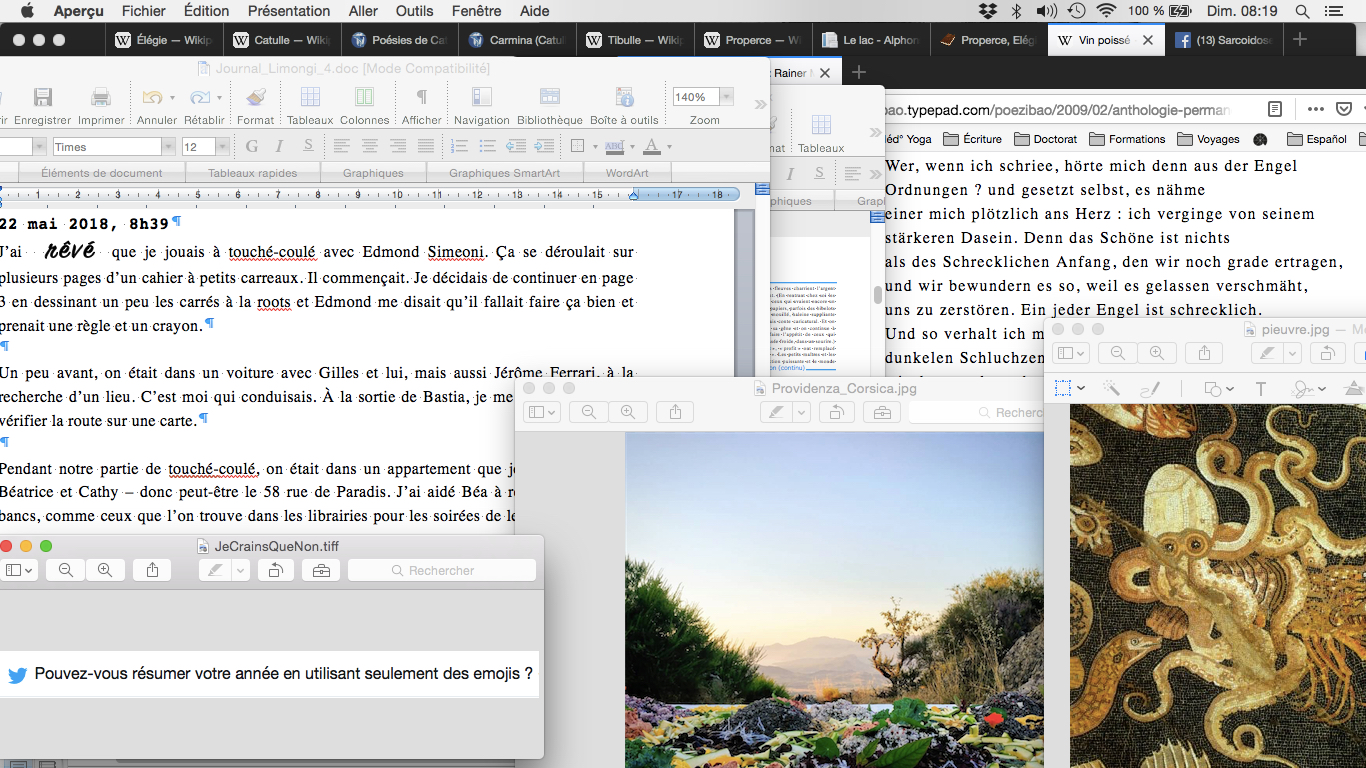This screenshot has width=1366, height=768.
Task: Open the Boîte à outils toolbox
Action: [x=624, y=98]
